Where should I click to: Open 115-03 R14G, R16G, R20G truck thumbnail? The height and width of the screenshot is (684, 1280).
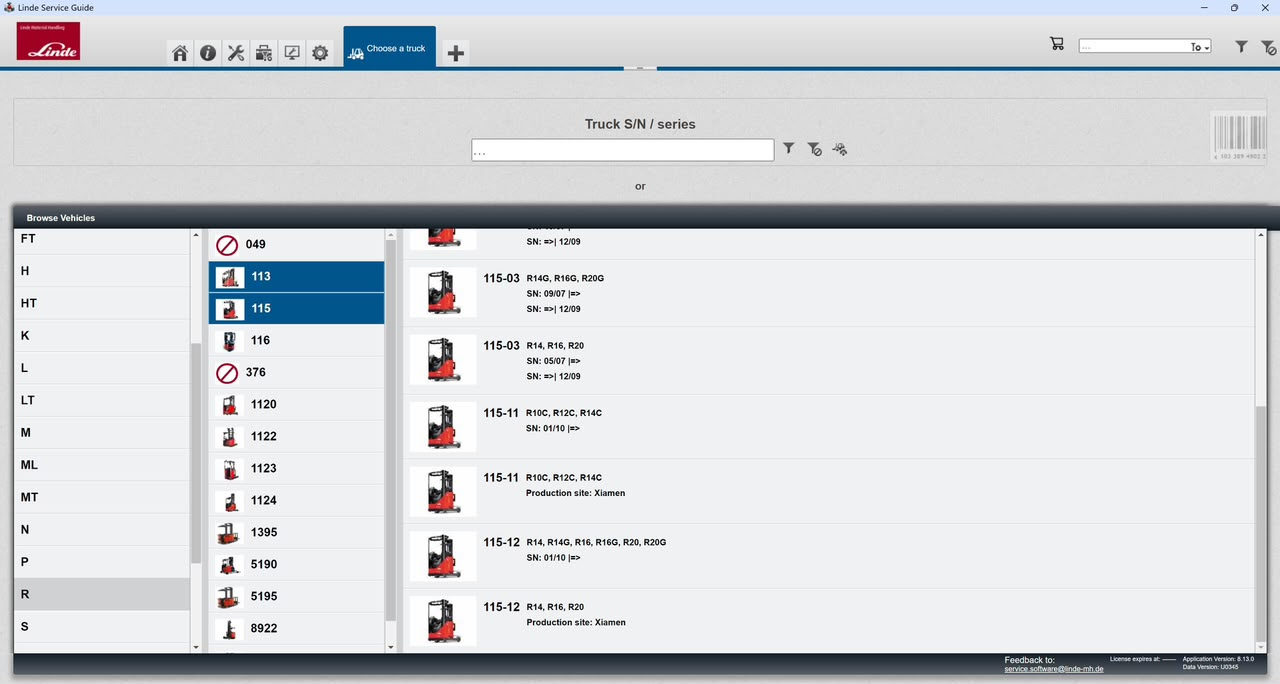coord(443,293)
